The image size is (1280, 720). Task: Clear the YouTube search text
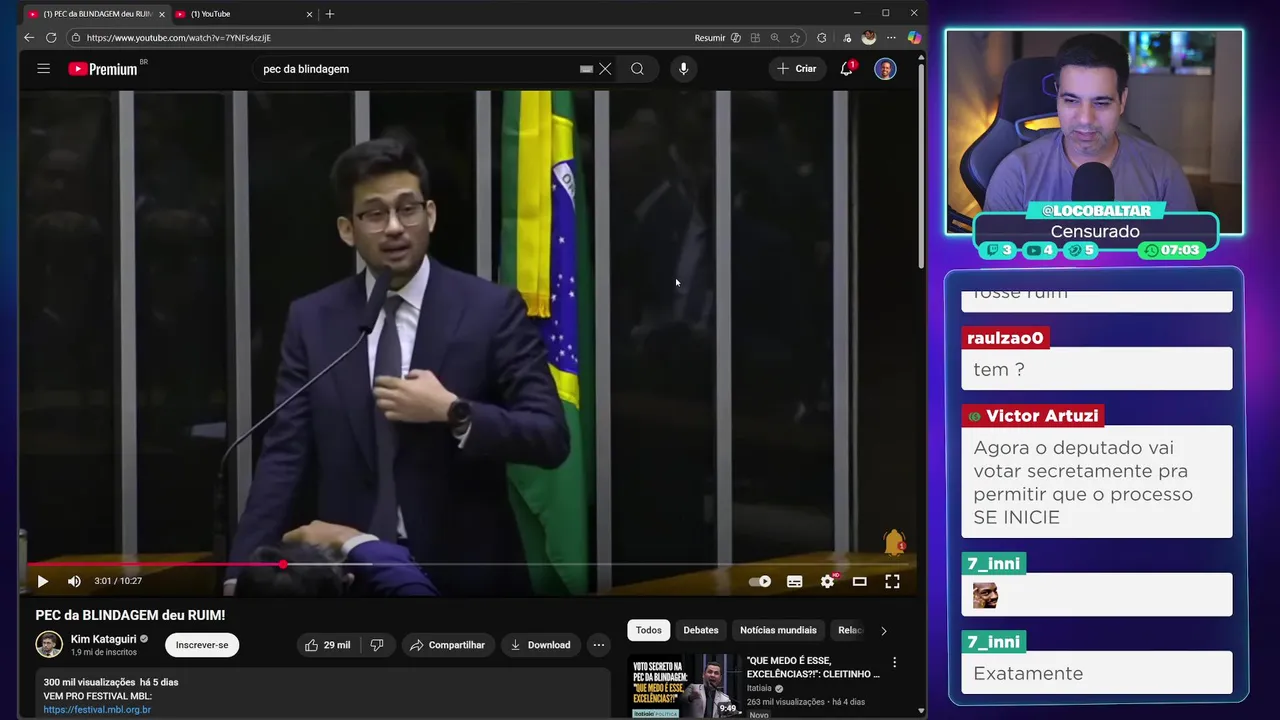tap(605, 69)
